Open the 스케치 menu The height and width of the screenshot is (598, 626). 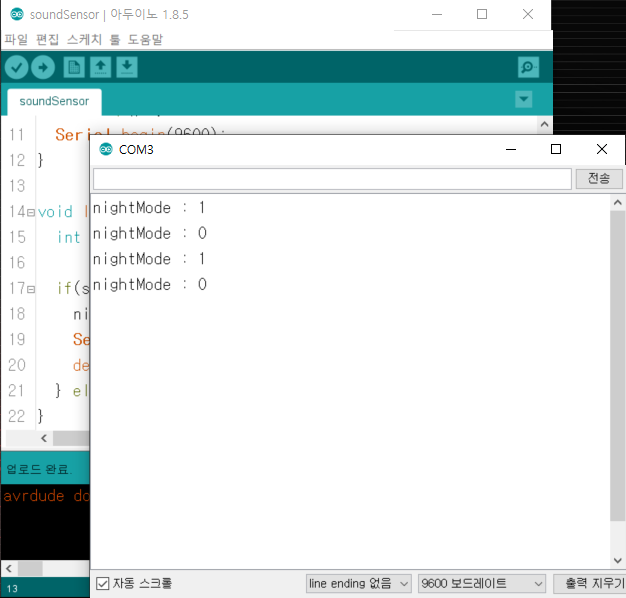click(84, 40)
